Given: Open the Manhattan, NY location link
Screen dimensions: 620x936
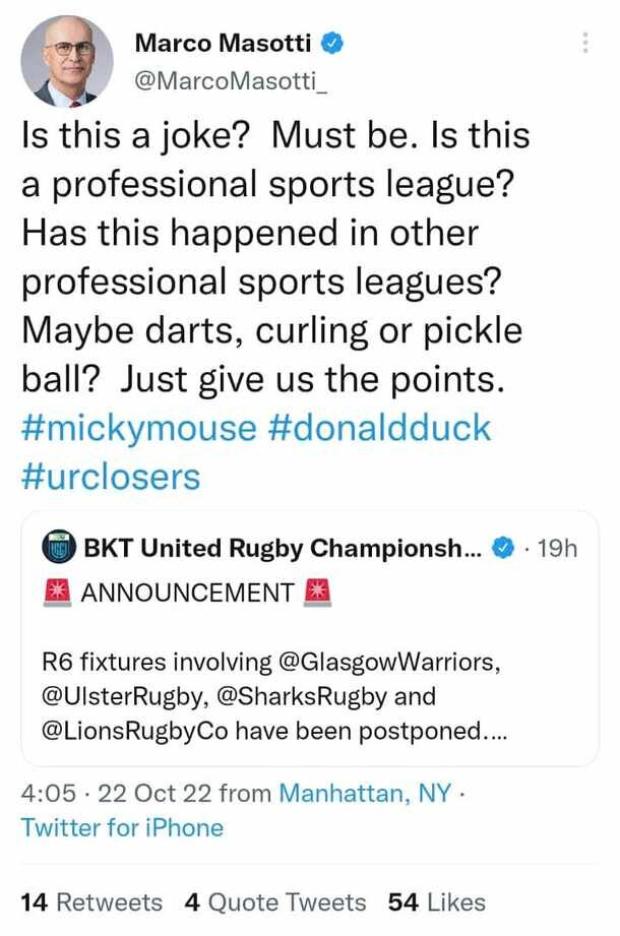Looking at the screenshot, I should coord(365,793).
